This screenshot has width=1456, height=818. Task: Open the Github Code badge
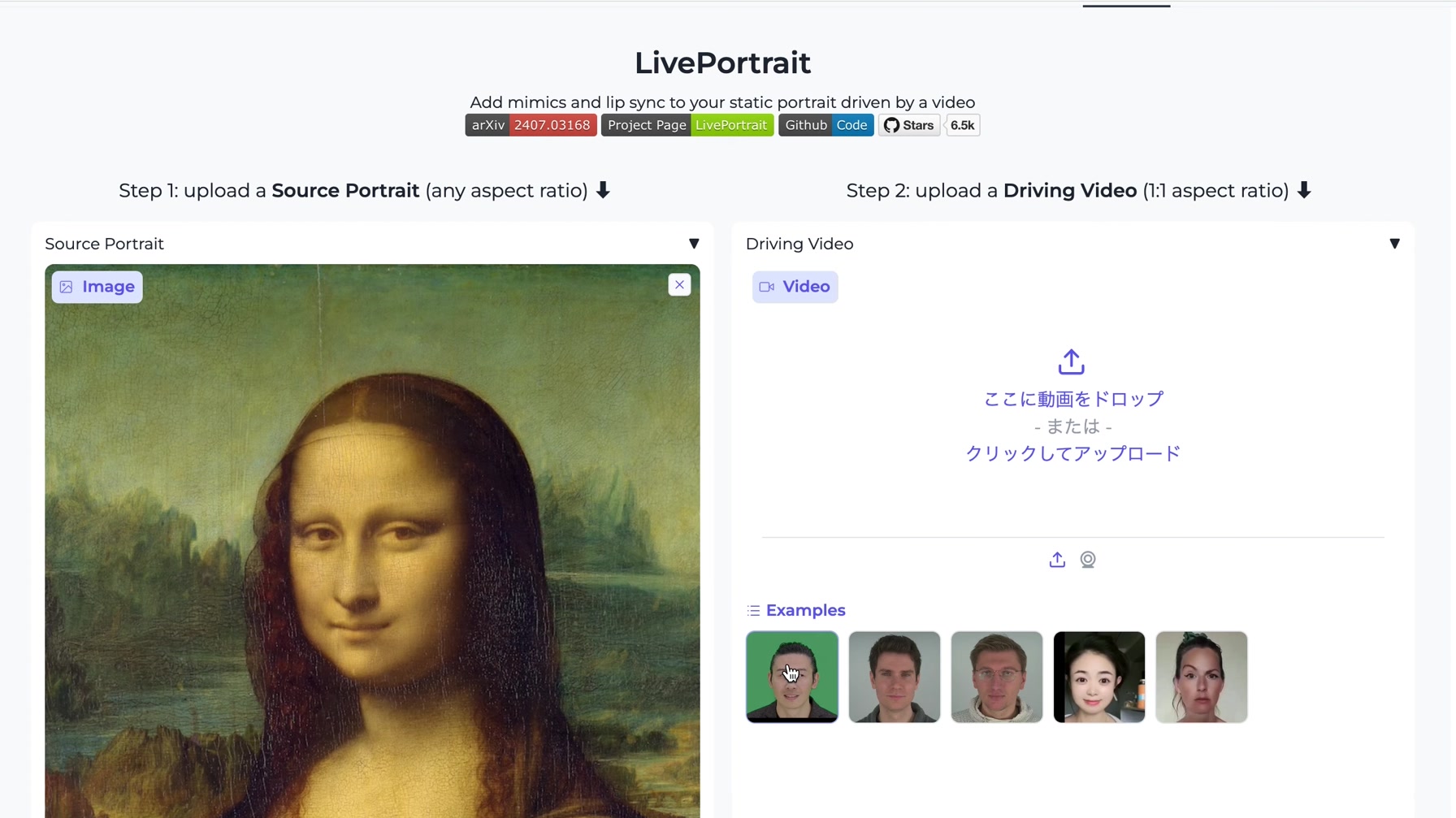pyautogui.click(x=825, y=125)
